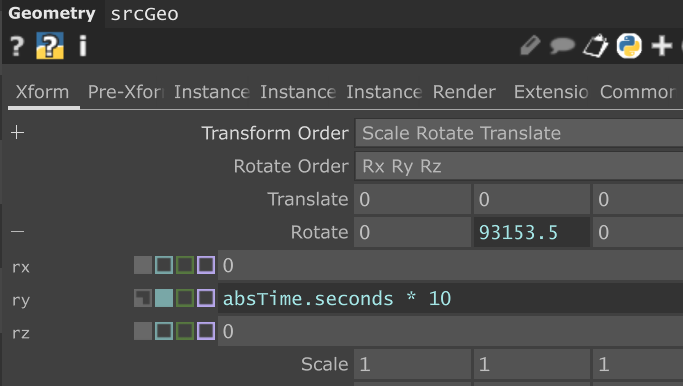Open Rotate Order dropdown menu
The height and width of the screenshot is (386, 683).
coord(519,166)
